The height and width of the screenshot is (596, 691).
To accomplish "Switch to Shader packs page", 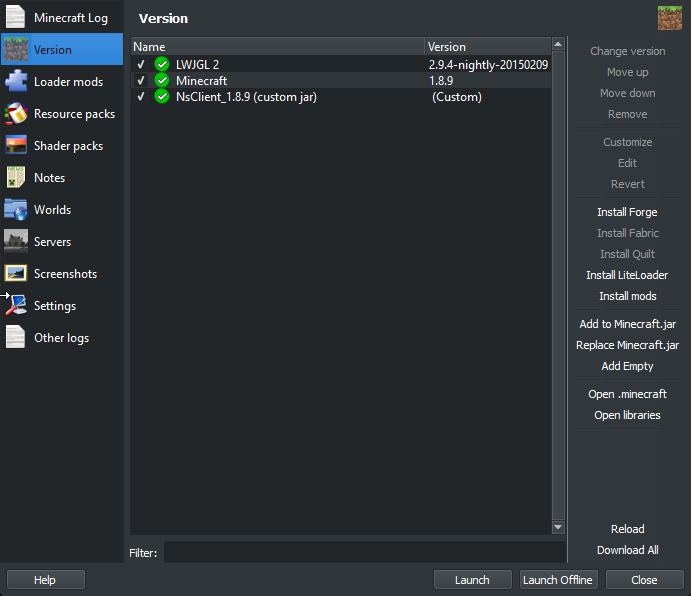I will click(62, 145).
